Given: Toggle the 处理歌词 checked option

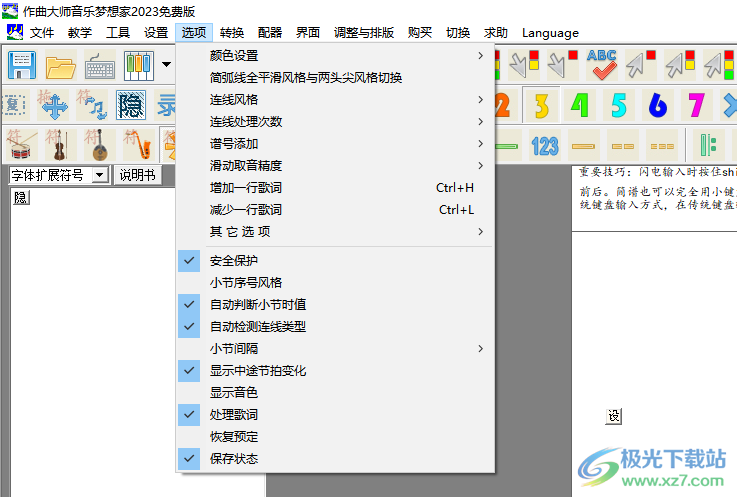Looking at the screenshot, I should pyautogui.click(x=335, y=415).
